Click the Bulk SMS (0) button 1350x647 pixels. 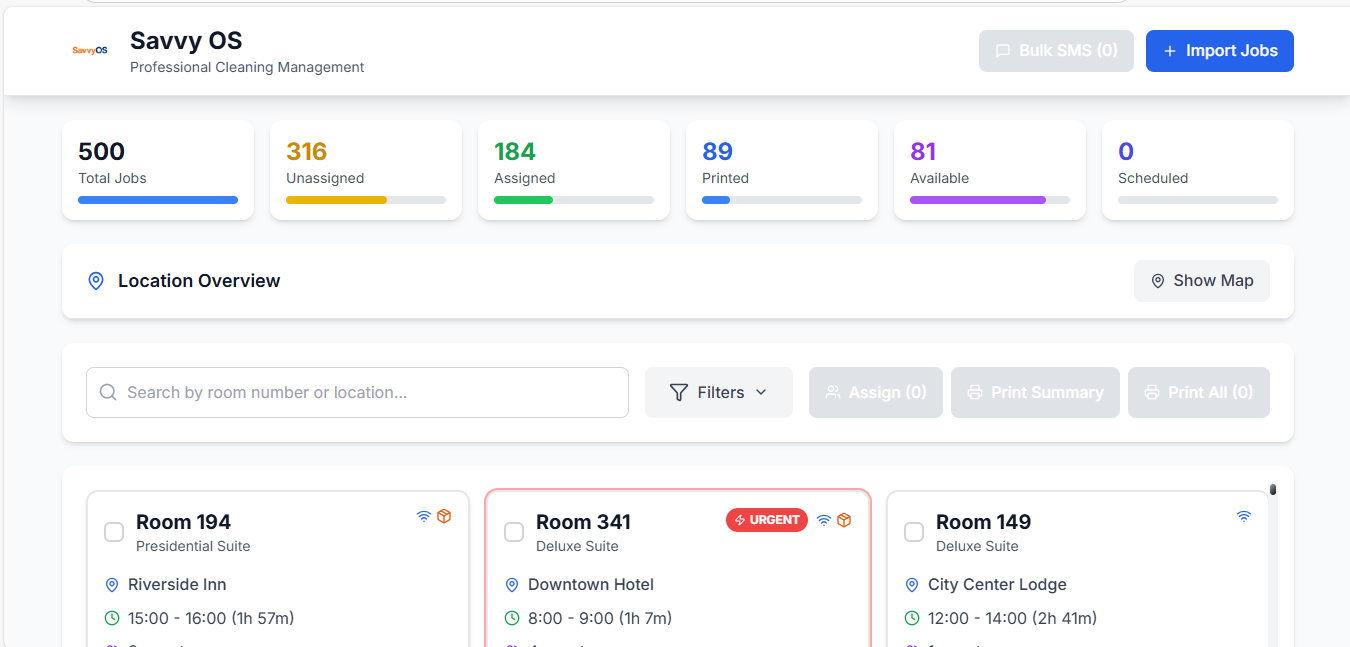click(x=1056, y=51)
